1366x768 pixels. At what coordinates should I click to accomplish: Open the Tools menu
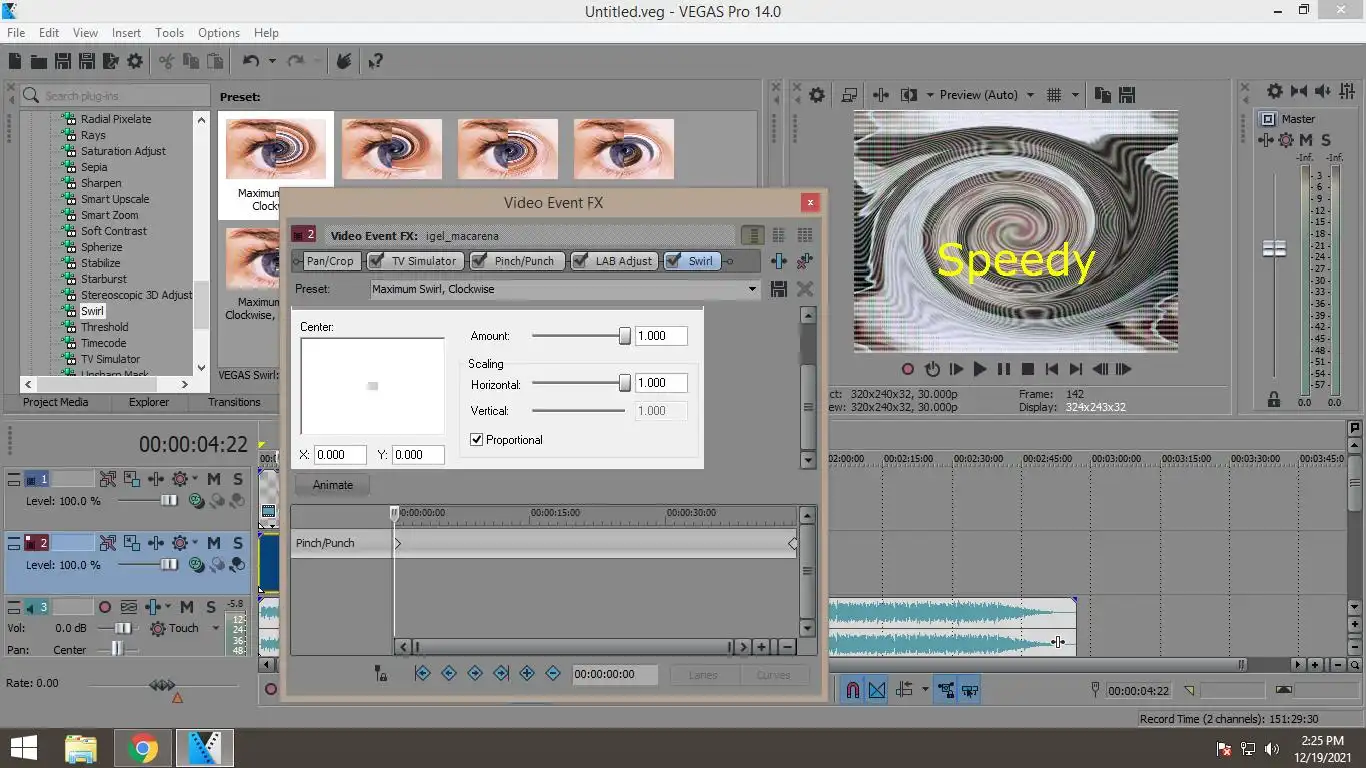tap(169, 32)
